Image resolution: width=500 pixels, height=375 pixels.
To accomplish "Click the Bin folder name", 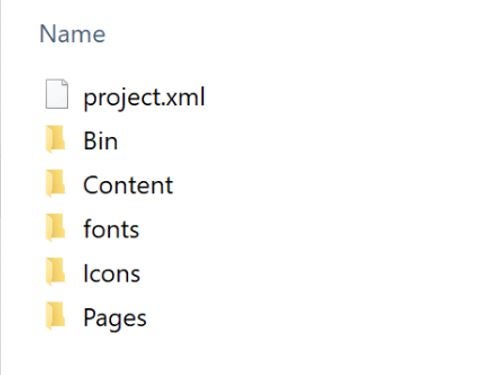I will coord(100,141).
